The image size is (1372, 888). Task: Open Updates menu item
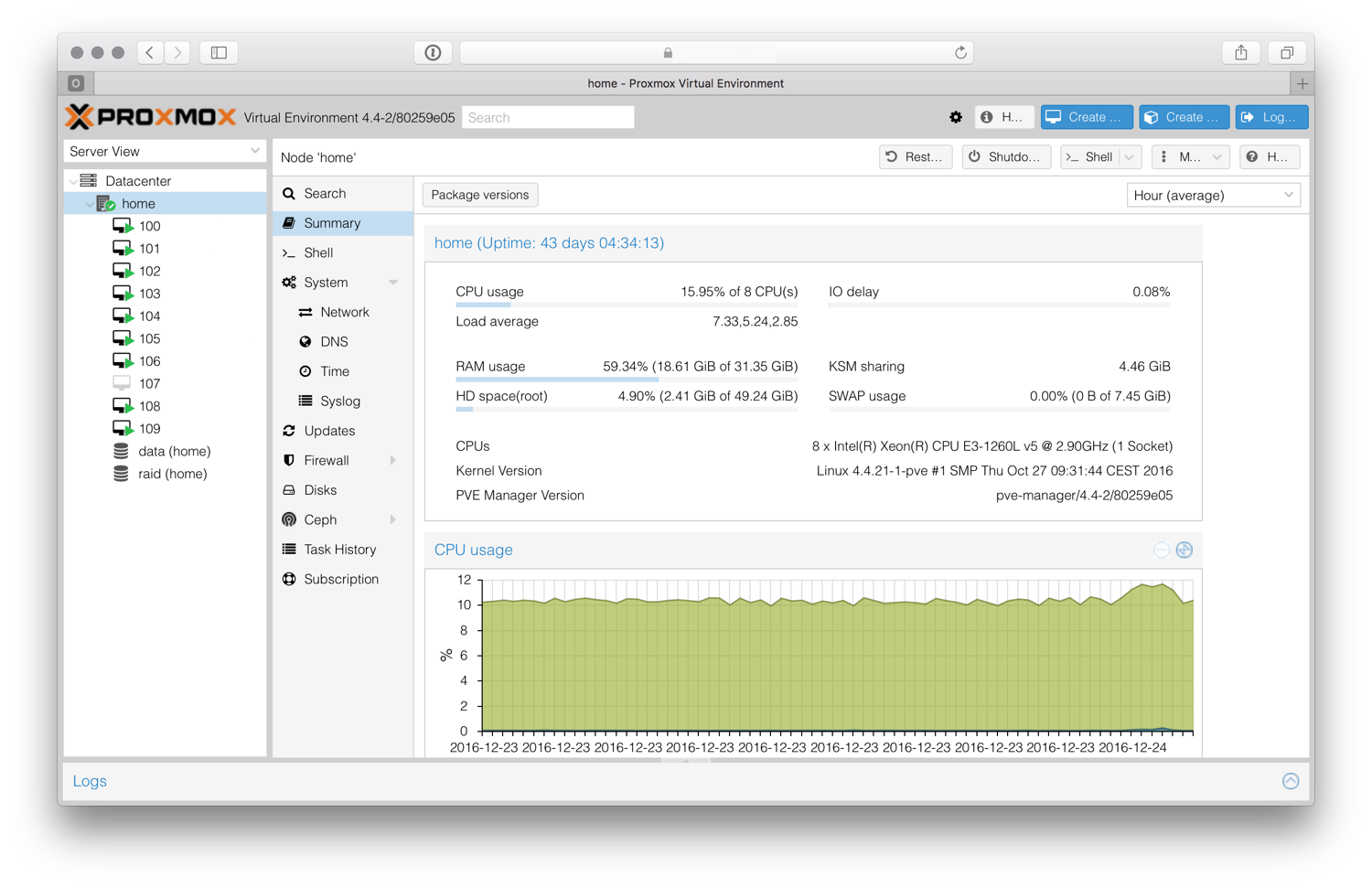343,431
